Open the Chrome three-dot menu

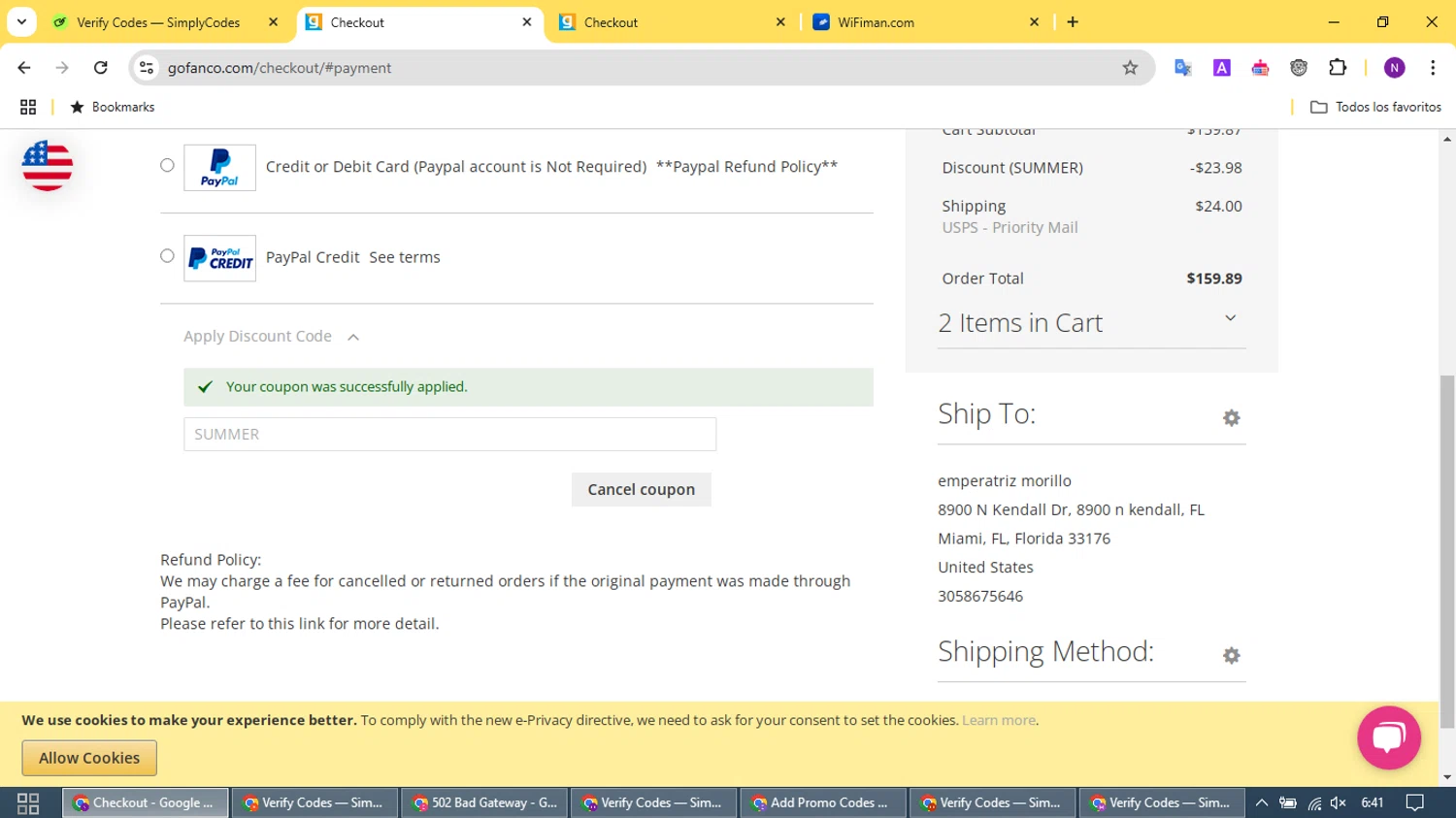(x=1433, y=68)
